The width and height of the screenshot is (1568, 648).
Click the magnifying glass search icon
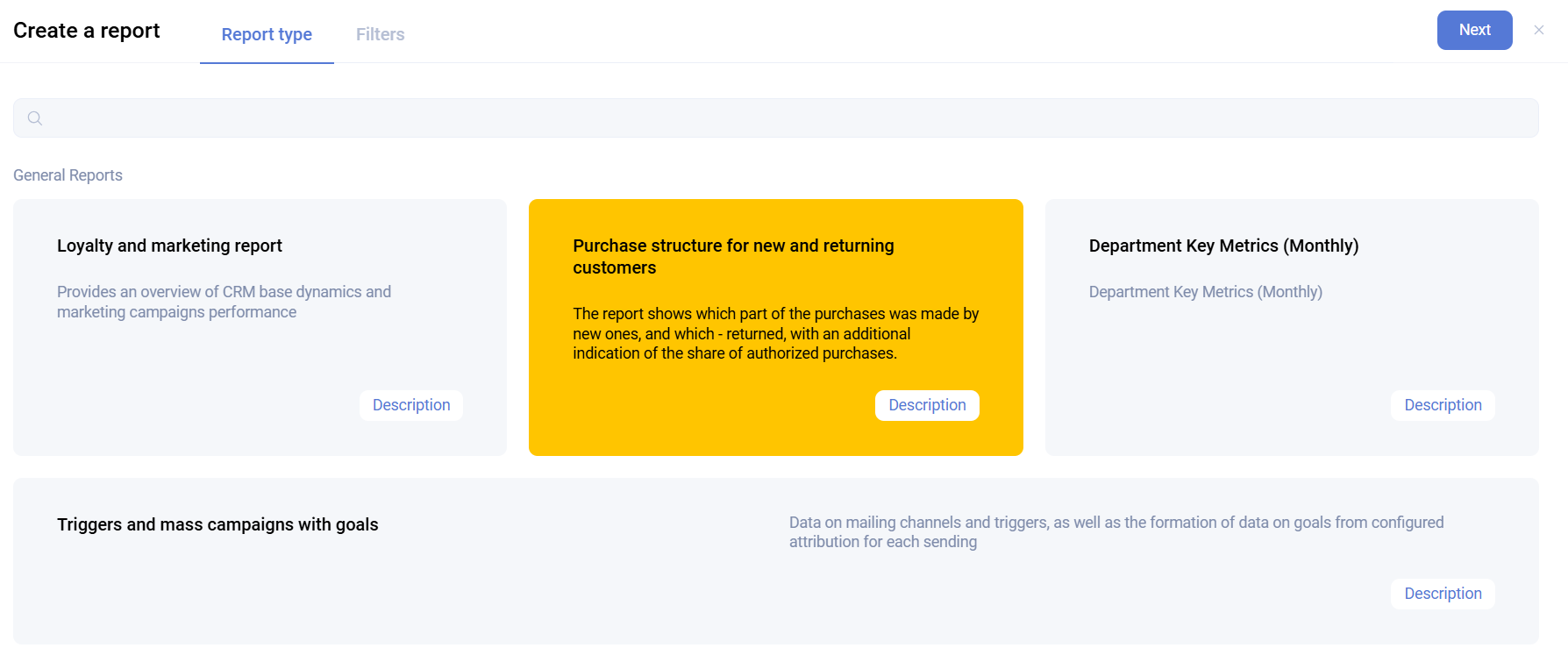(35, 118)
